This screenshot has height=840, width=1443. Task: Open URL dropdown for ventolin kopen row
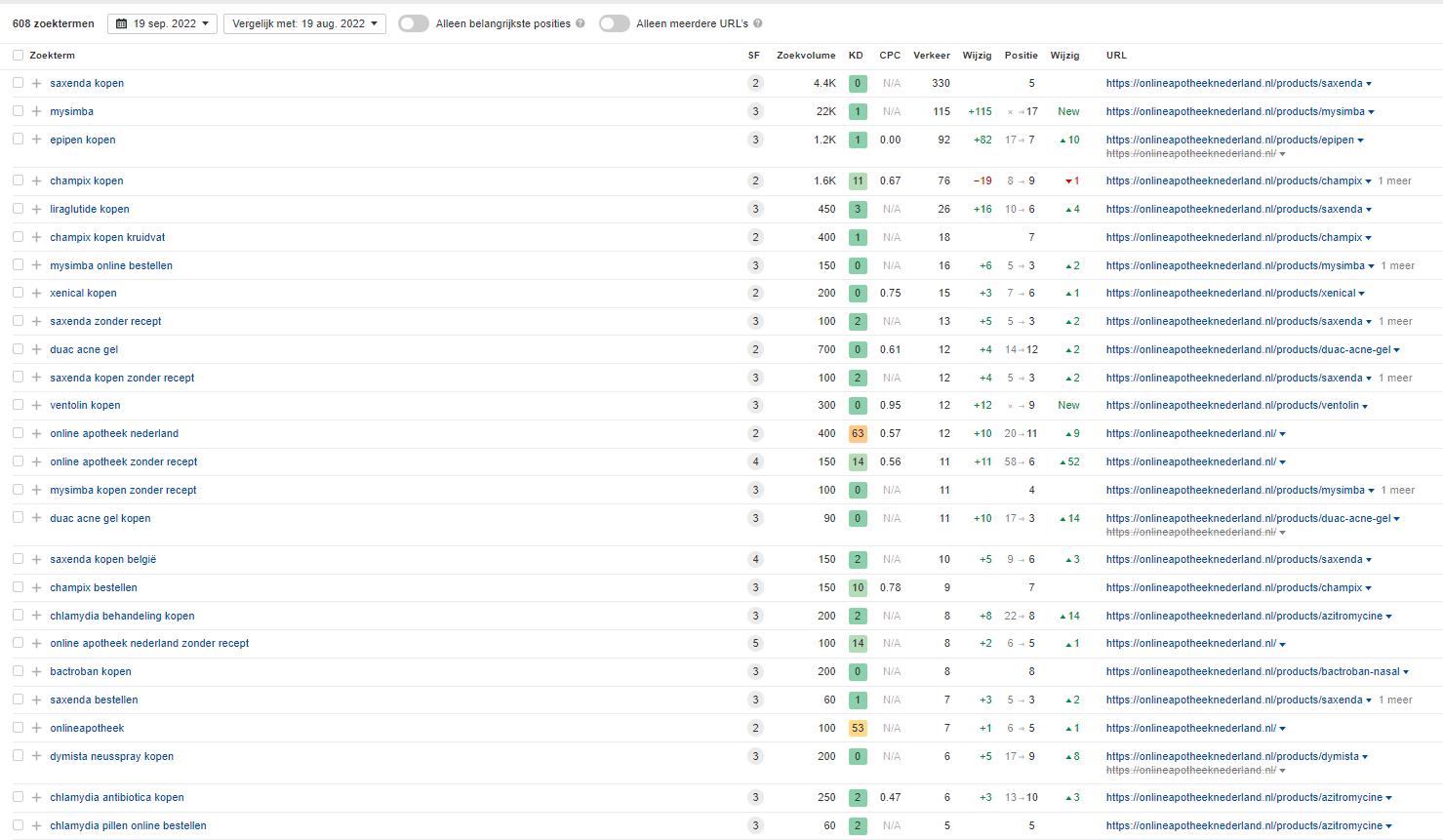1365,406
